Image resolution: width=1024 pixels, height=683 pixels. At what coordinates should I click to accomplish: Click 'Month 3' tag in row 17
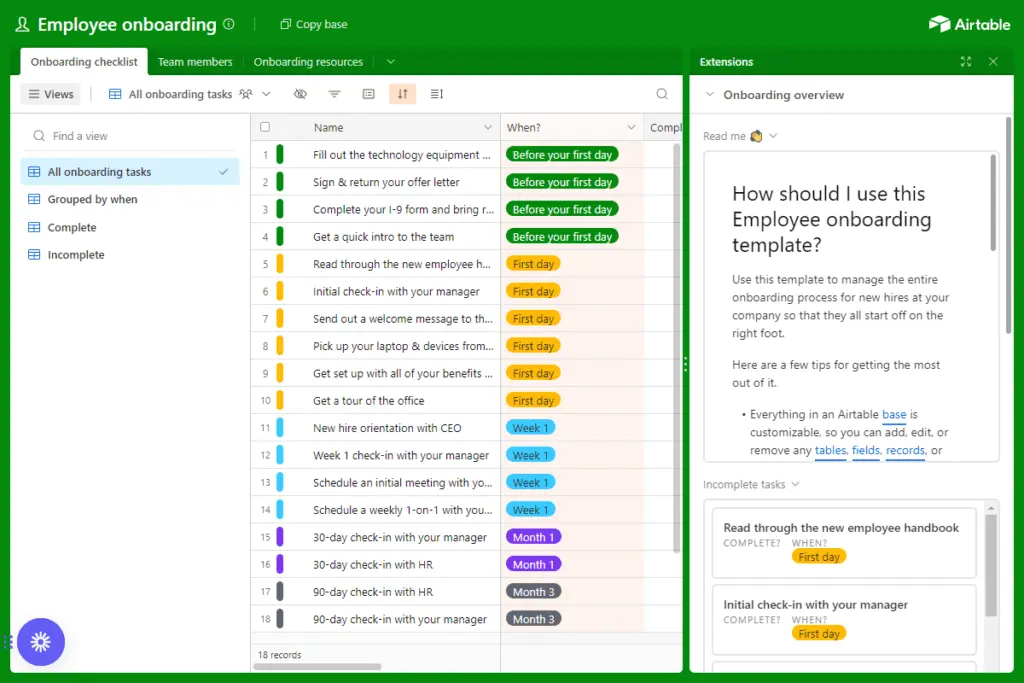tap(533, 592)
